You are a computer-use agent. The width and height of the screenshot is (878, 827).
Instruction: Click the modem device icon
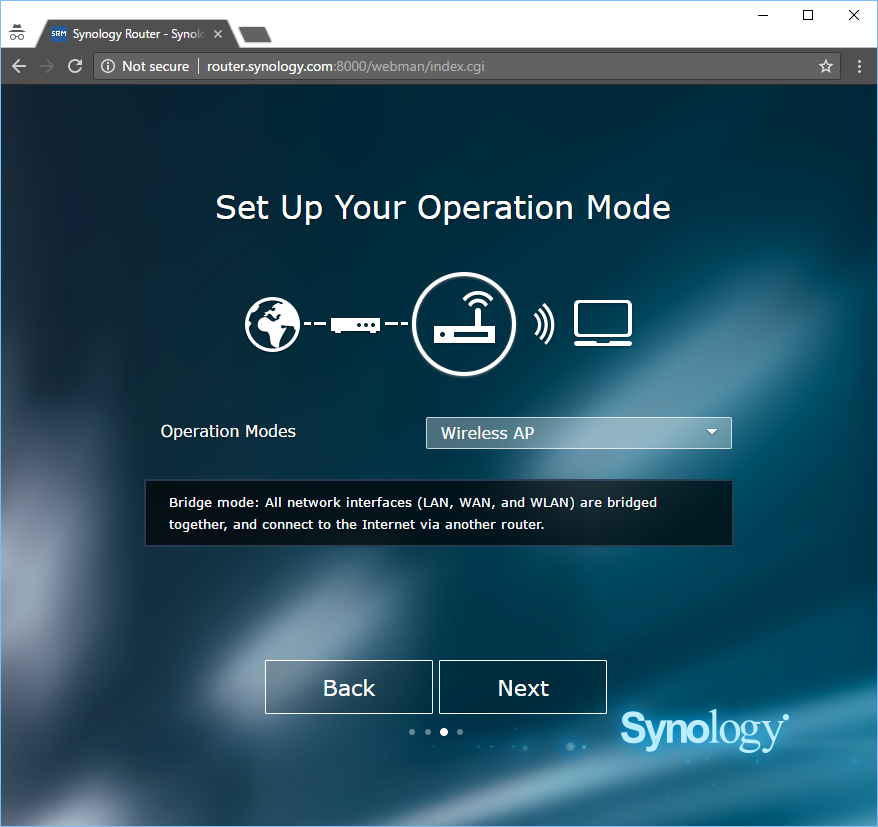point(355,325)
